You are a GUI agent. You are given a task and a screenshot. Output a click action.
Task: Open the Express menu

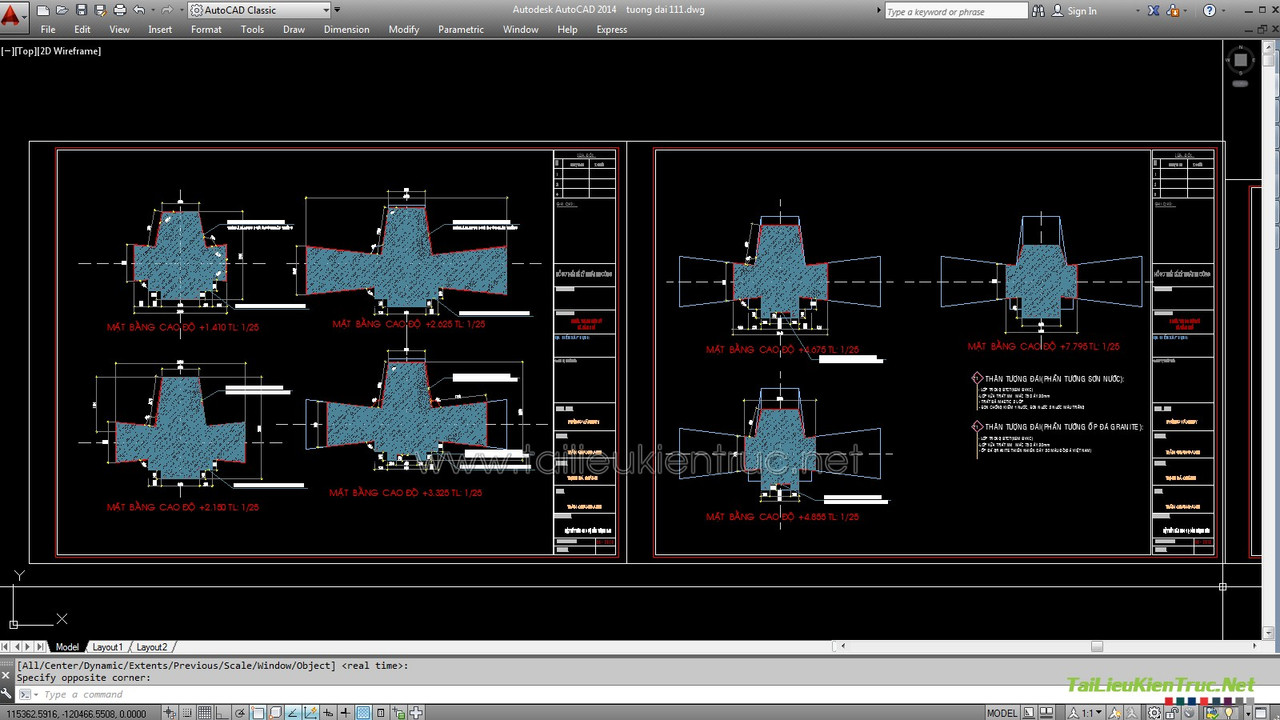click(x=612, y=29)
